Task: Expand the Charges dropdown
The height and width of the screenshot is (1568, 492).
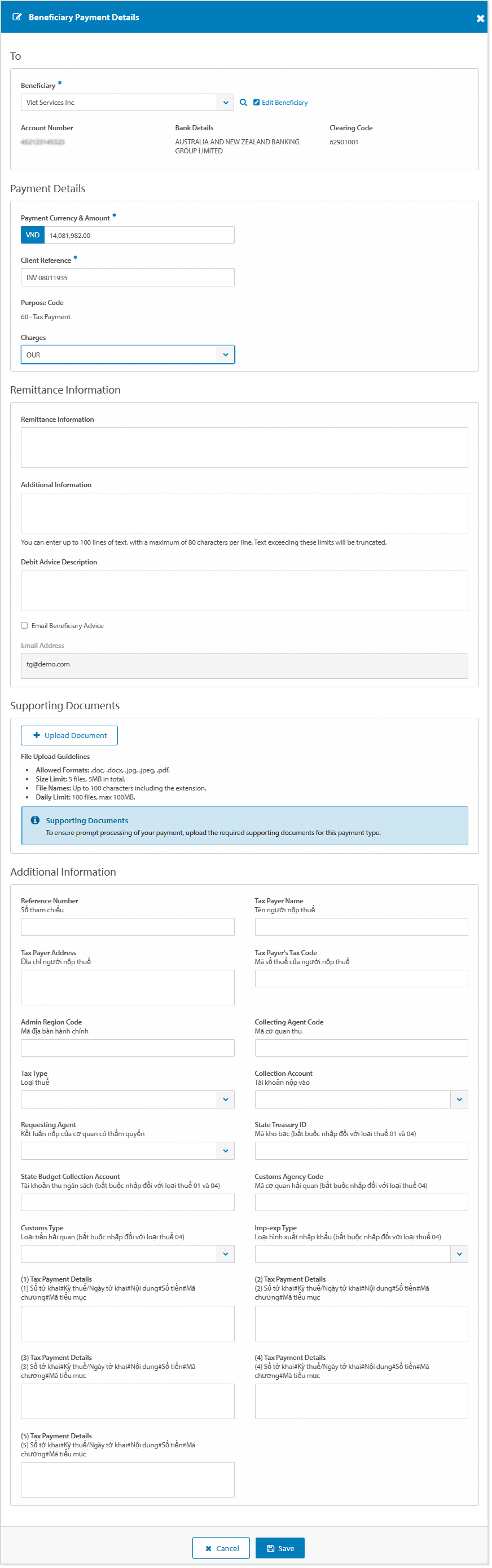Action: [225, 355]
